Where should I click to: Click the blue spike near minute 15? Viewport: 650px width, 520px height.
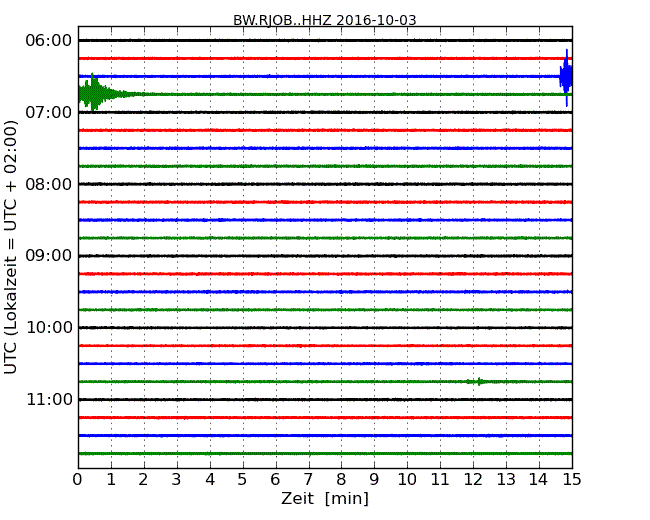566,78
